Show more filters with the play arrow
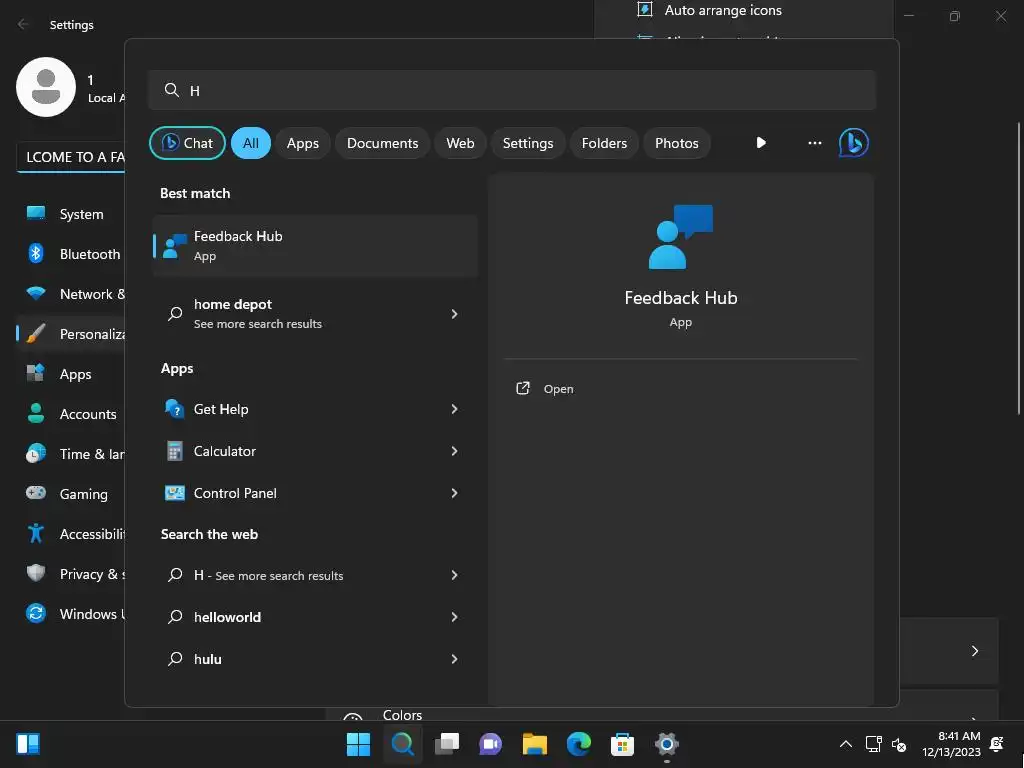Screen dimensions: 1024x768 pos(761,142)
